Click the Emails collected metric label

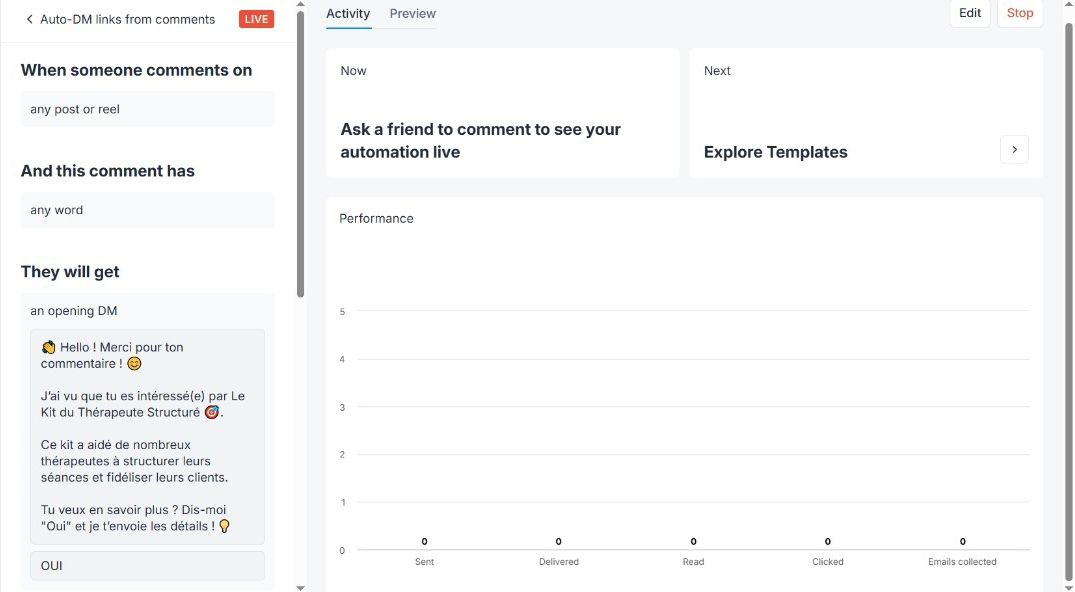click(962, 562)
